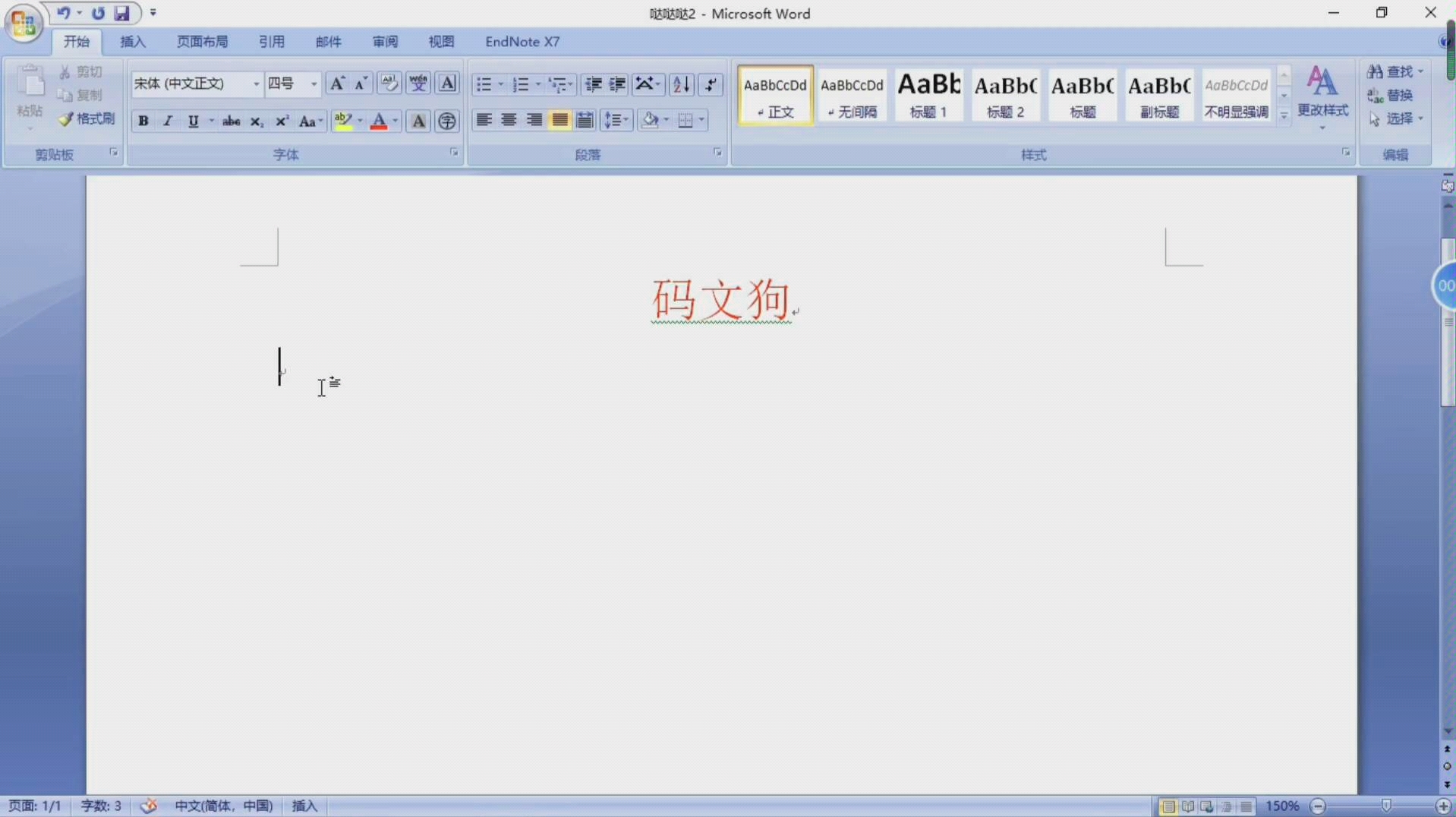Open font dialog launcher
The image size is (1456, 817).
click(454, 153)
